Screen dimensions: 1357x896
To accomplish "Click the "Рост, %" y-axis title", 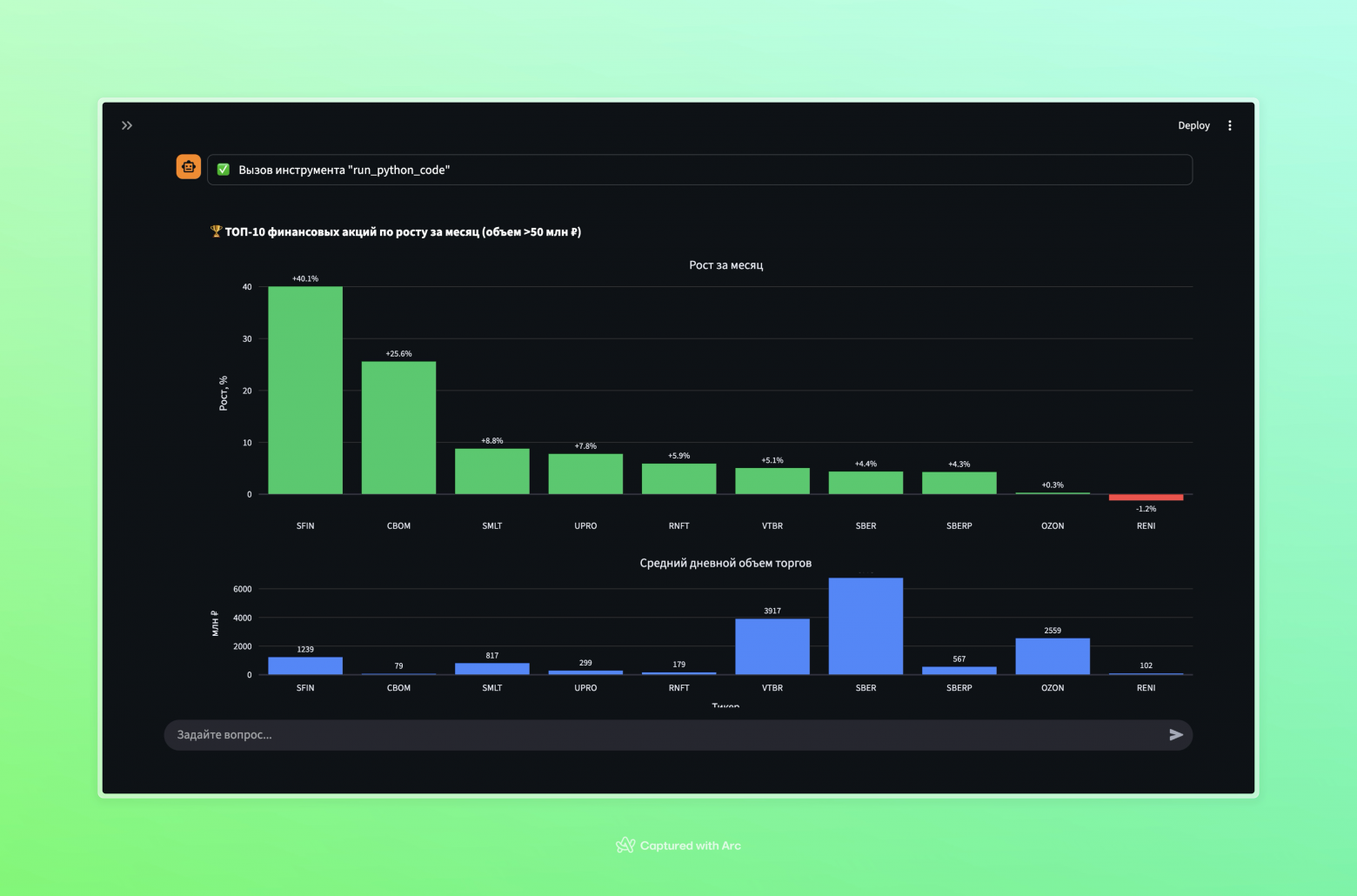I will (224, 393).
